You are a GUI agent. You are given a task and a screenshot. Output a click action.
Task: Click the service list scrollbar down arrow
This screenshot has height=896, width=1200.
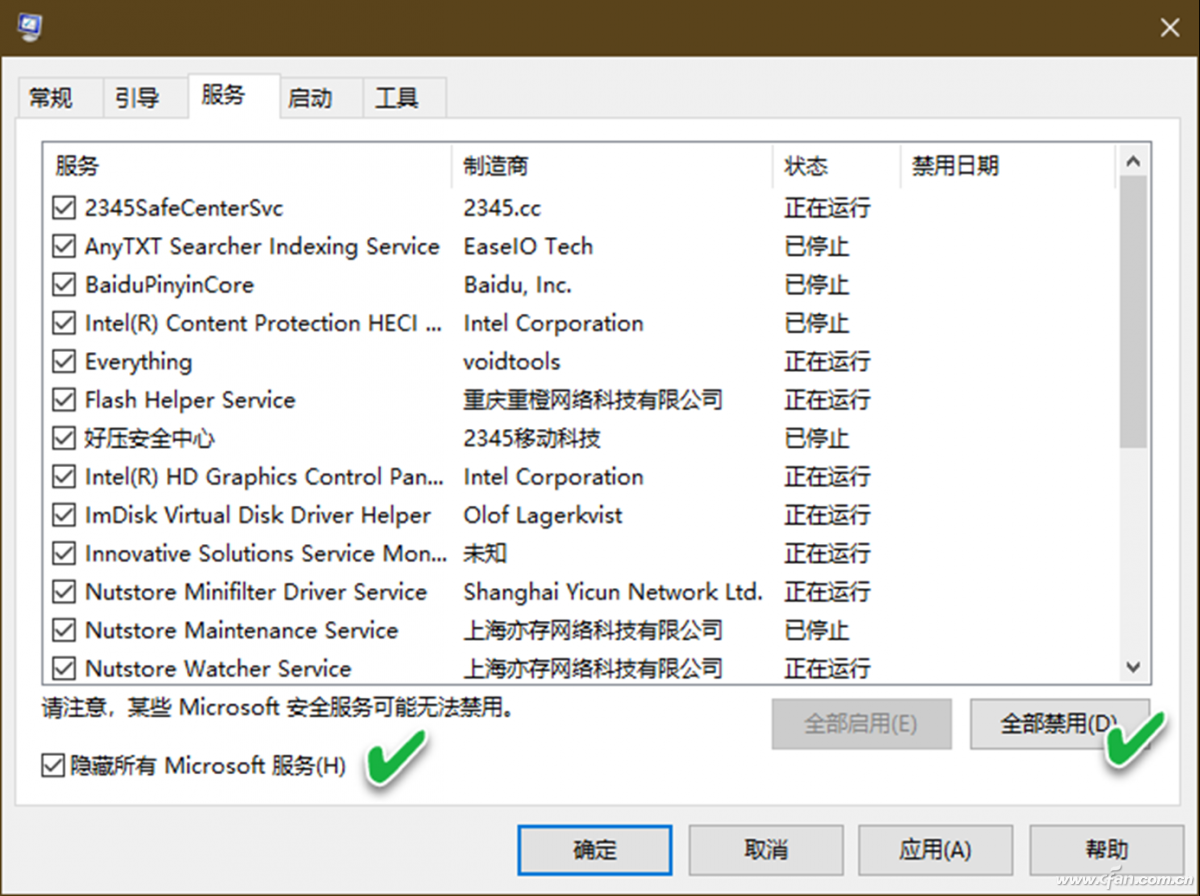pos(1133,667)
